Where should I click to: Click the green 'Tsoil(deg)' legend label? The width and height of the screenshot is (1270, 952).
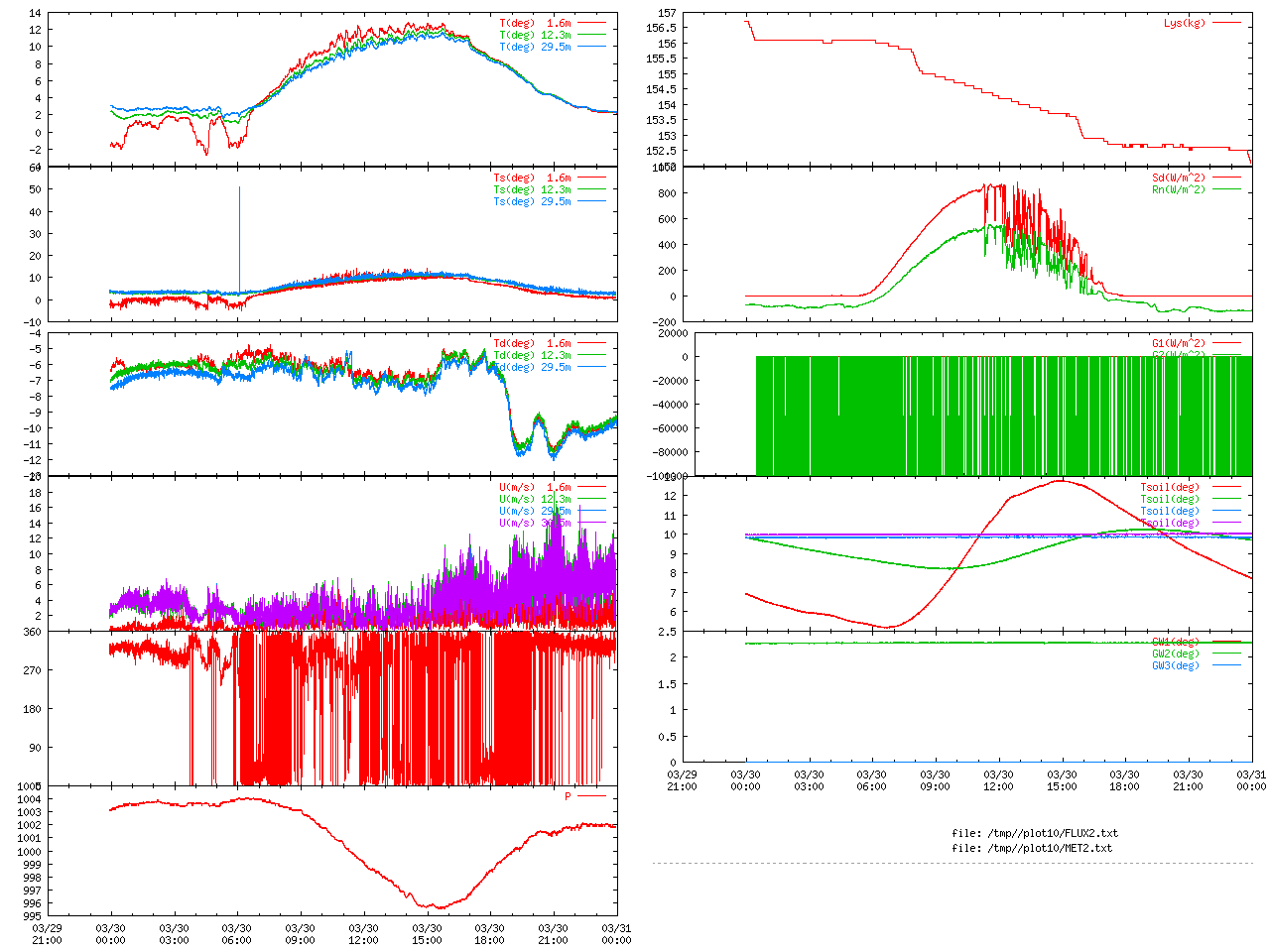pyautogui.click(x=1170, y=499)
